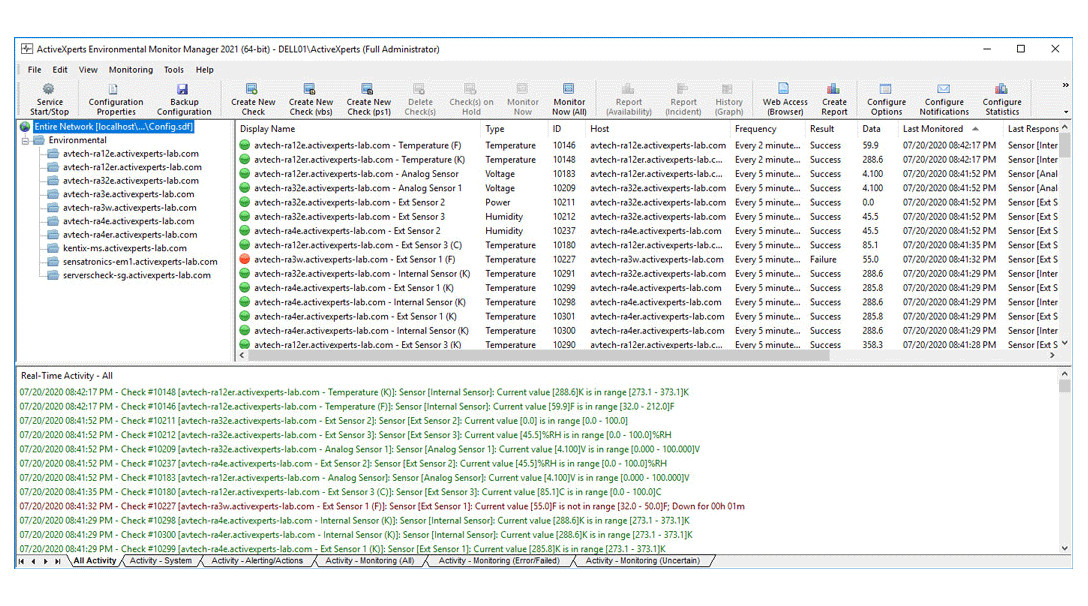Screen dimensions: 1088x606
Task: Collapse the Environmental tree node
Action: coord(25,140)
